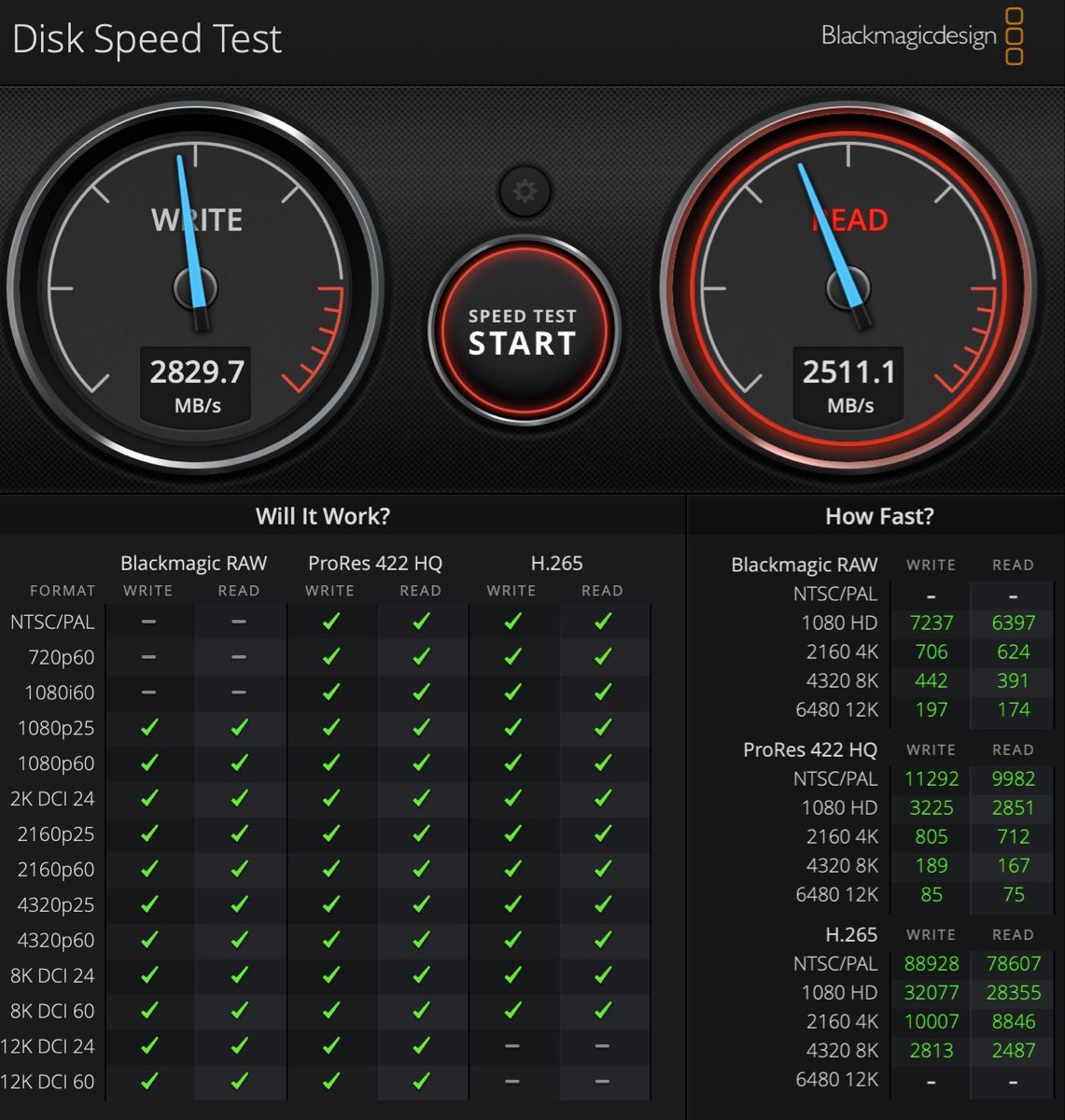The height and width of the screenshot is (1120, 1065).
Task: Click Blackmagic RAW write checkmark for 1080p25
Action: (148, 727)
